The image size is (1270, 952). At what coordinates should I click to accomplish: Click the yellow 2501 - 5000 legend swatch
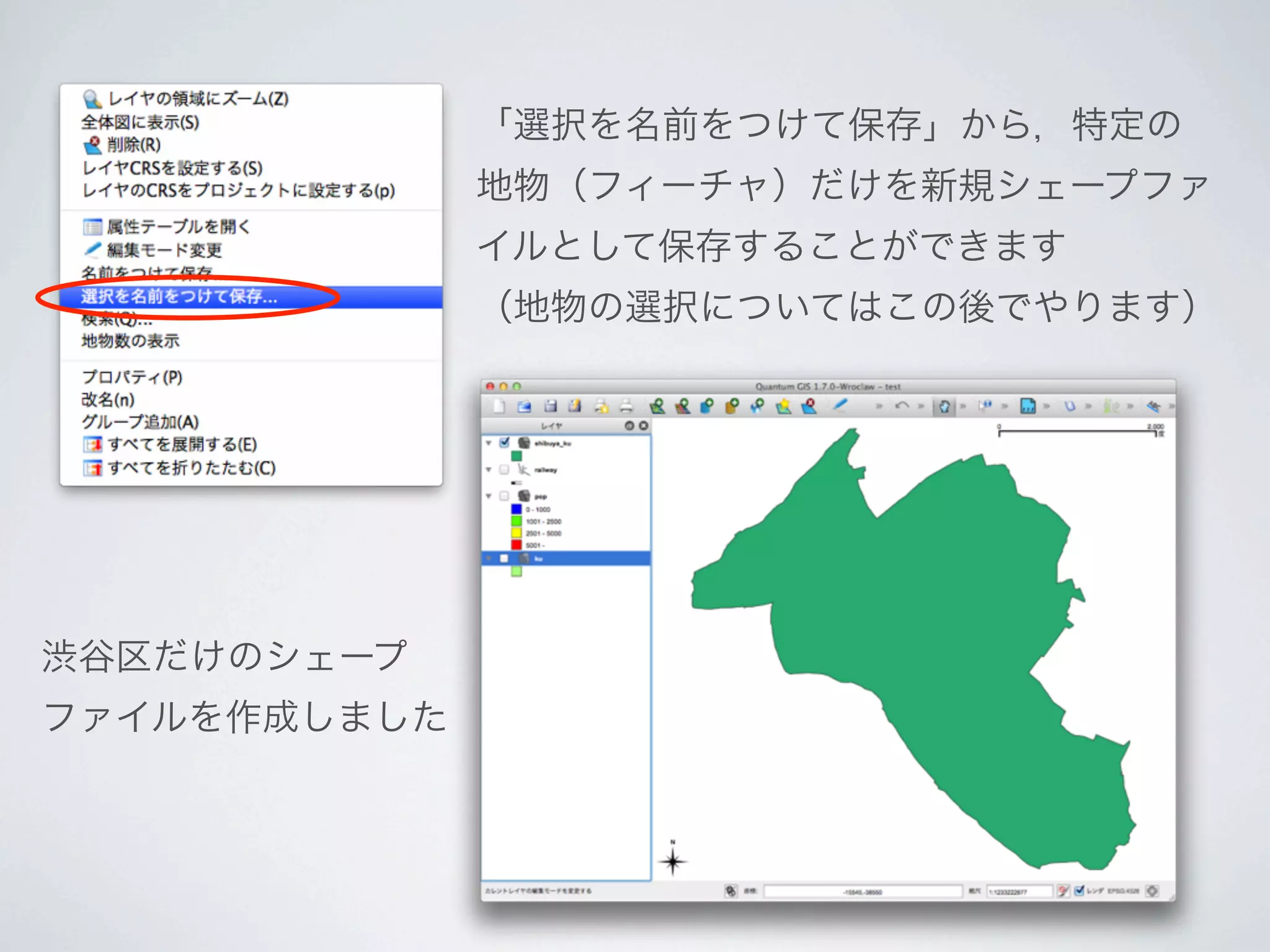(516, 533)
